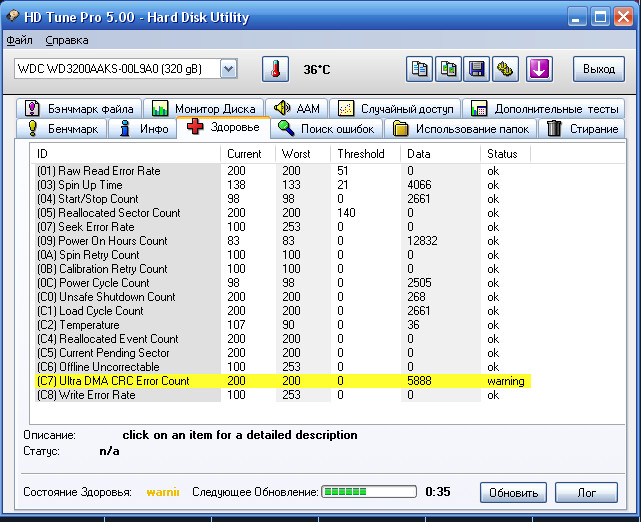
Task: Open the Справка menu
Action: [x=67, y=40]
